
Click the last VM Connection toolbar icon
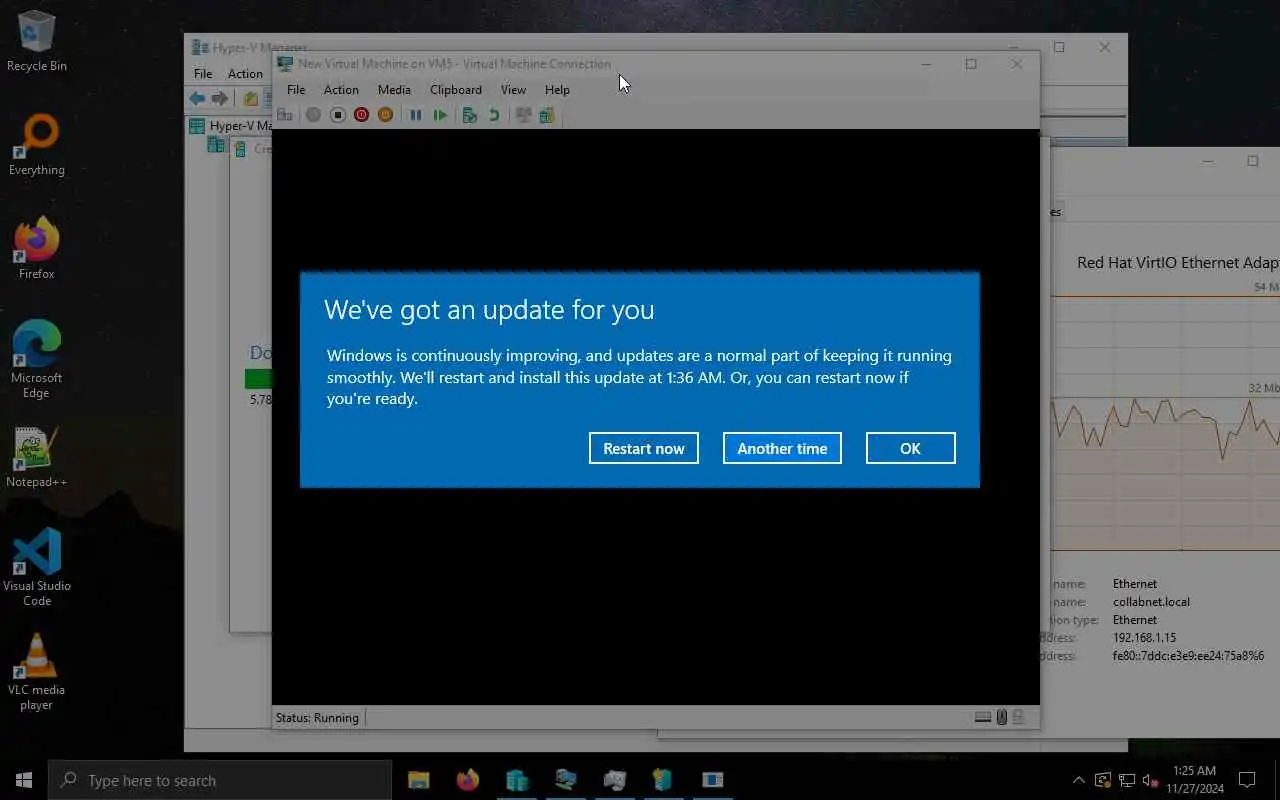coord(547,115)
